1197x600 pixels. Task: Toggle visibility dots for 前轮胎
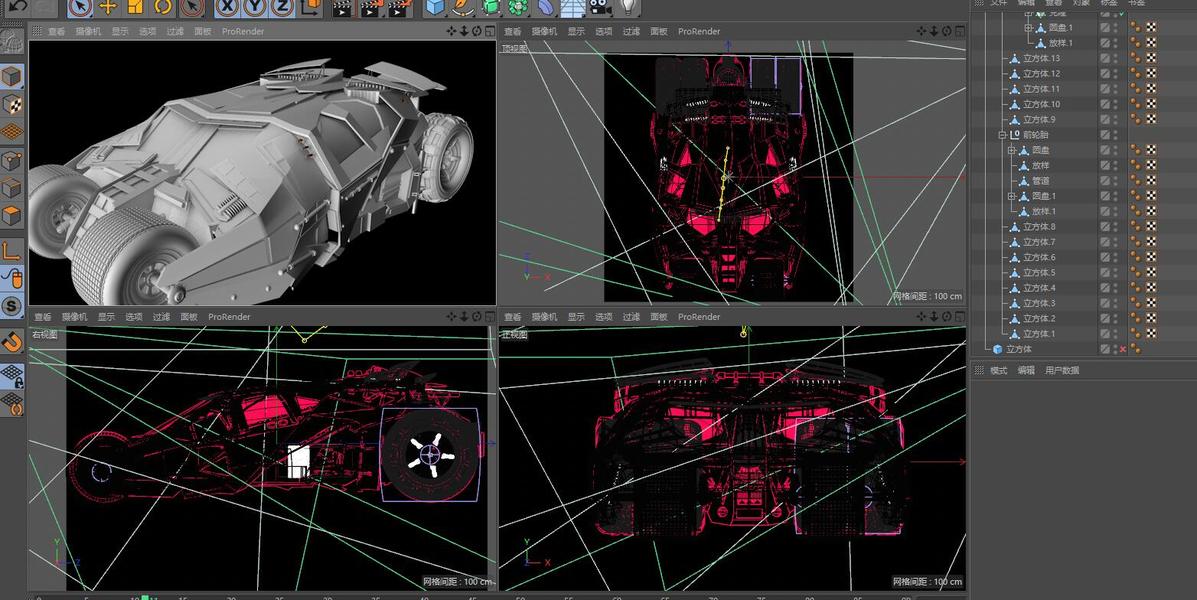coord(1115,135)
